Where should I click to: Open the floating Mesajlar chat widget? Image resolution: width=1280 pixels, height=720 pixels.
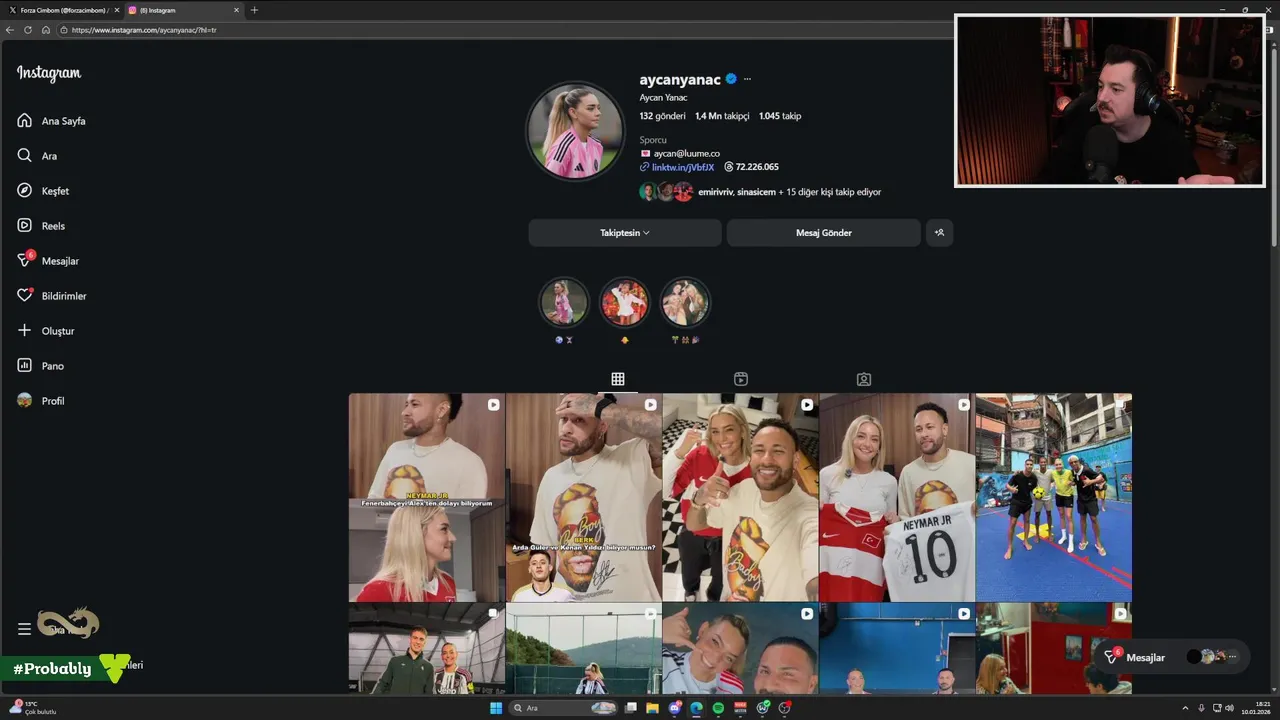[x=1171, y=657]
